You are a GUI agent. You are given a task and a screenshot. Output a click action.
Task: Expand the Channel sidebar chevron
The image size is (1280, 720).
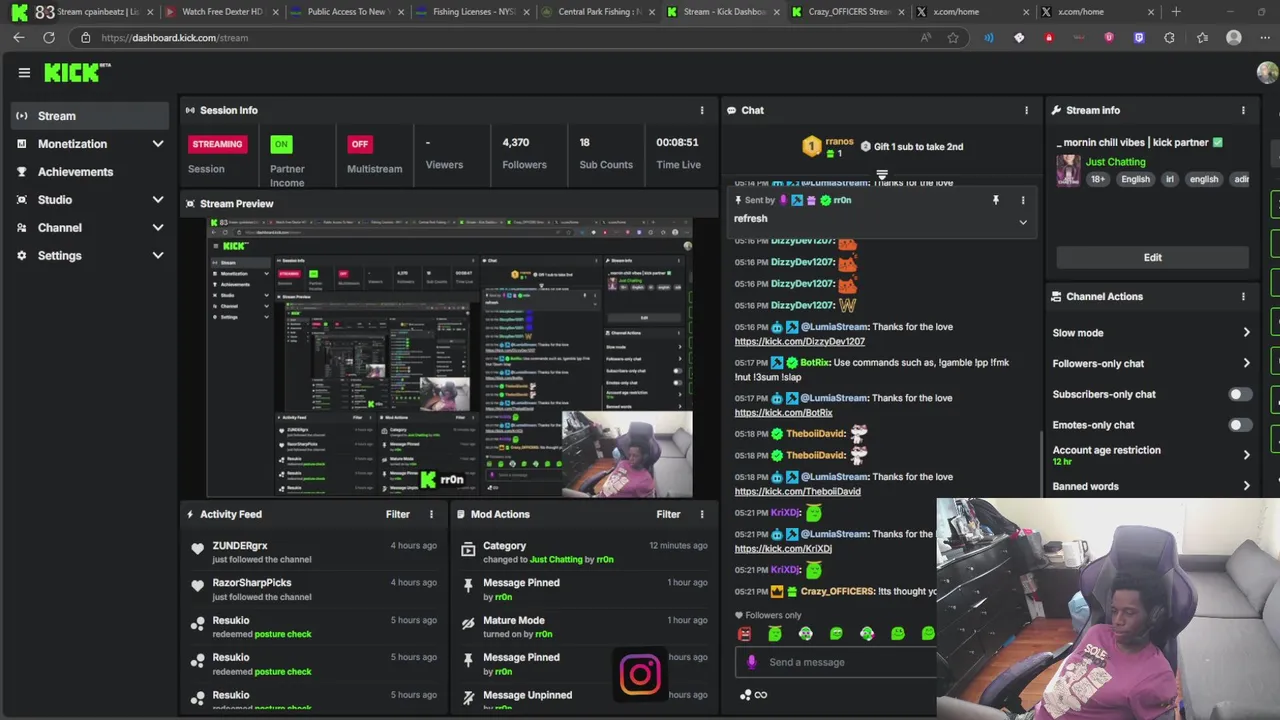158,228
